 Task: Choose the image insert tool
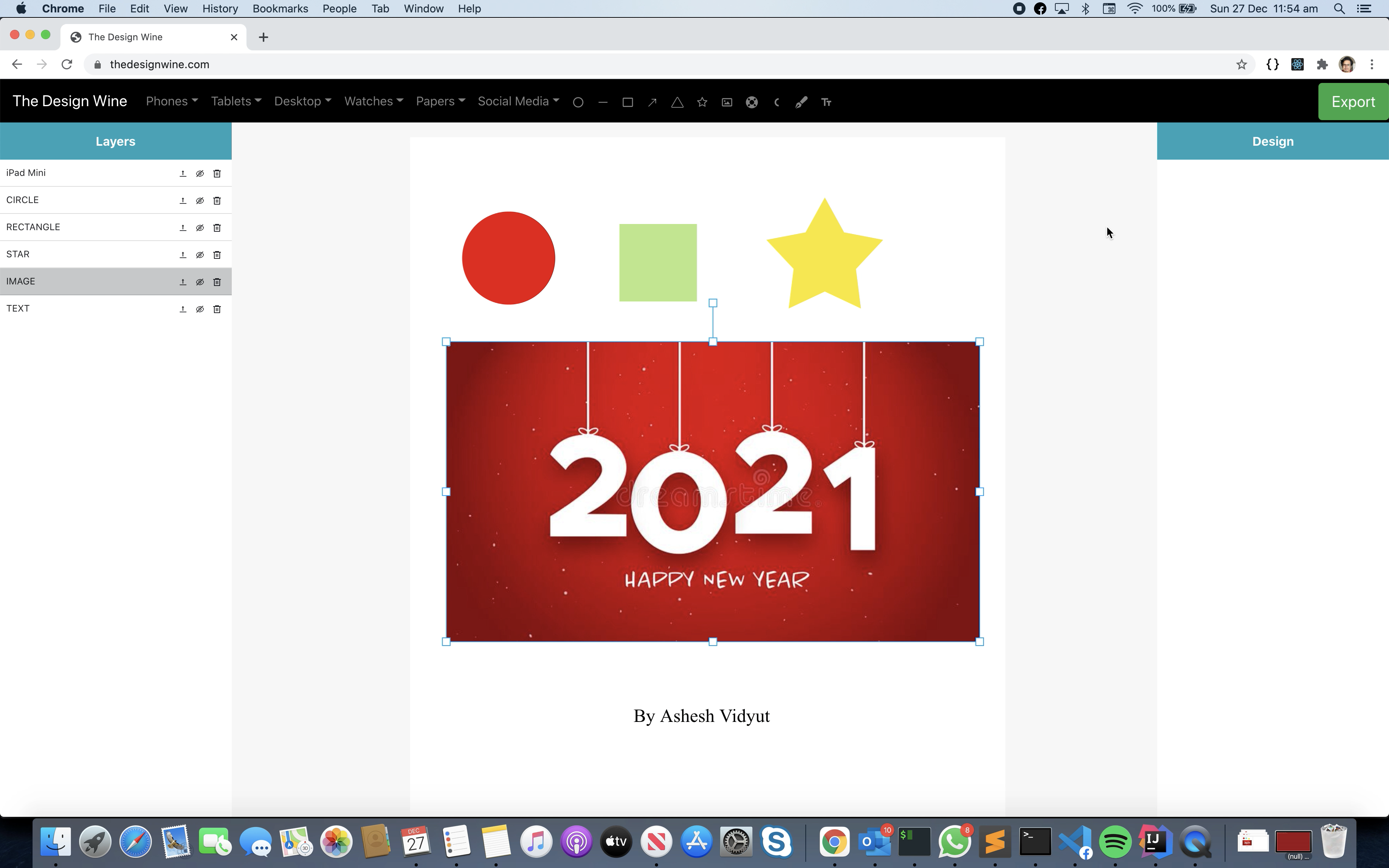coord(727,102)
